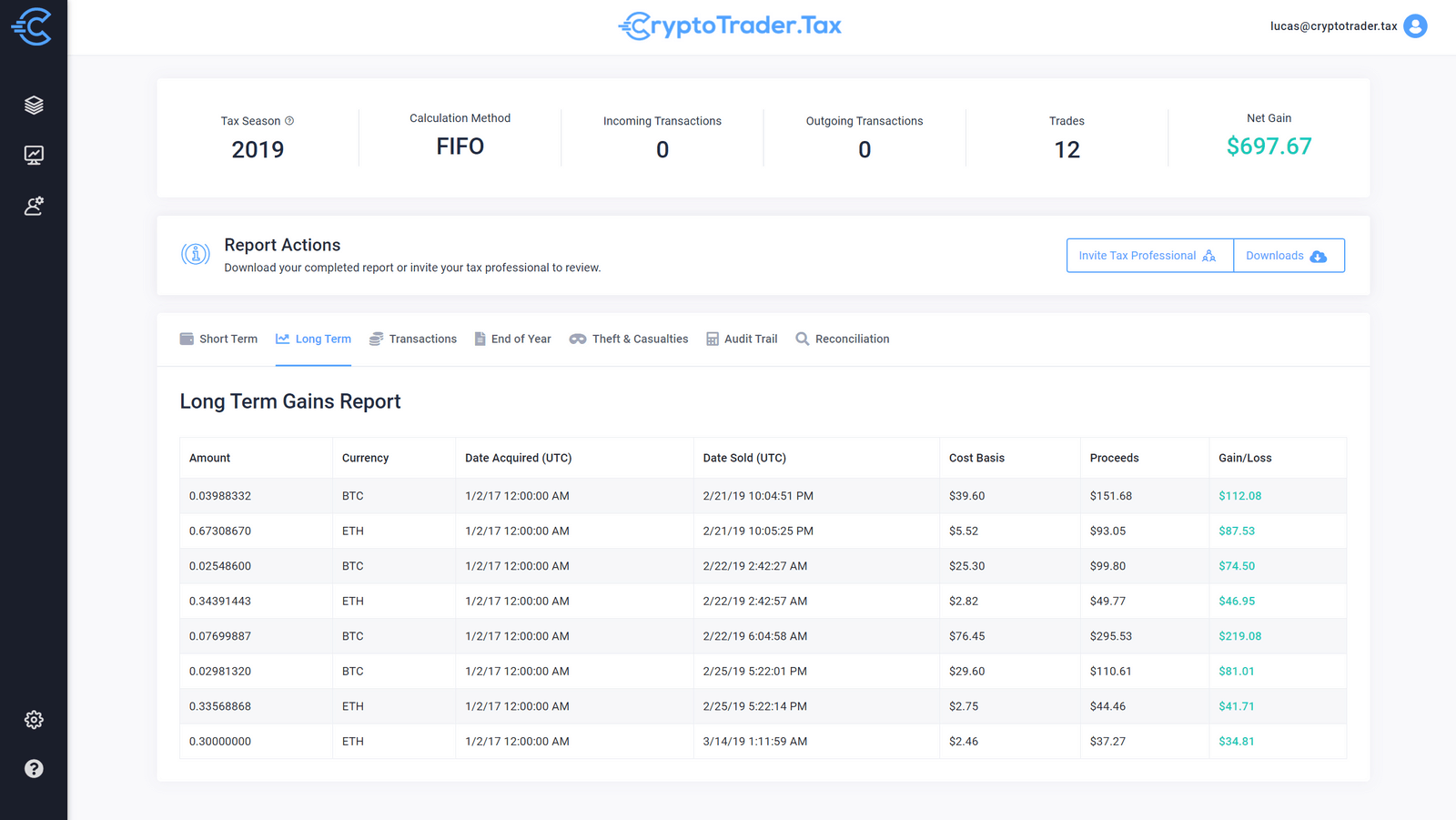Click the CryptoTrader logo in the sidebar
This screenshot has width=1456, height=820.
click(32, 26)
